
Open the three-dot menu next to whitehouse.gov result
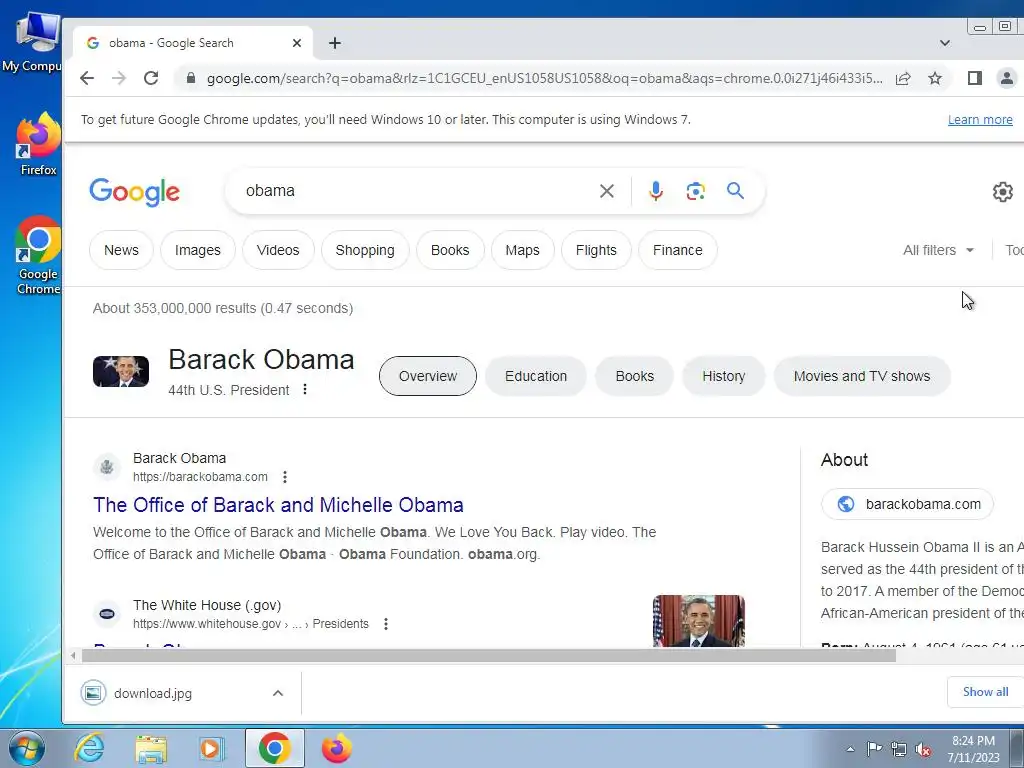[386, 624]
